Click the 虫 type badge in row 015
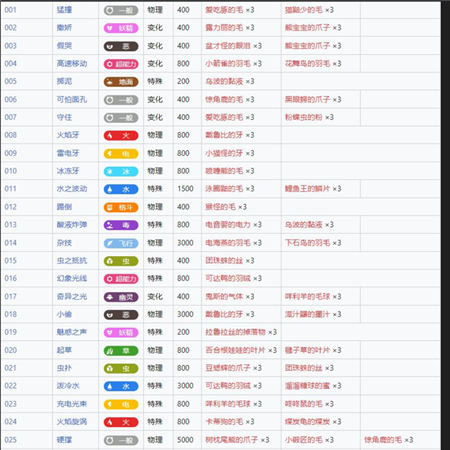450x450 pixels. click(x=121, y=261)
